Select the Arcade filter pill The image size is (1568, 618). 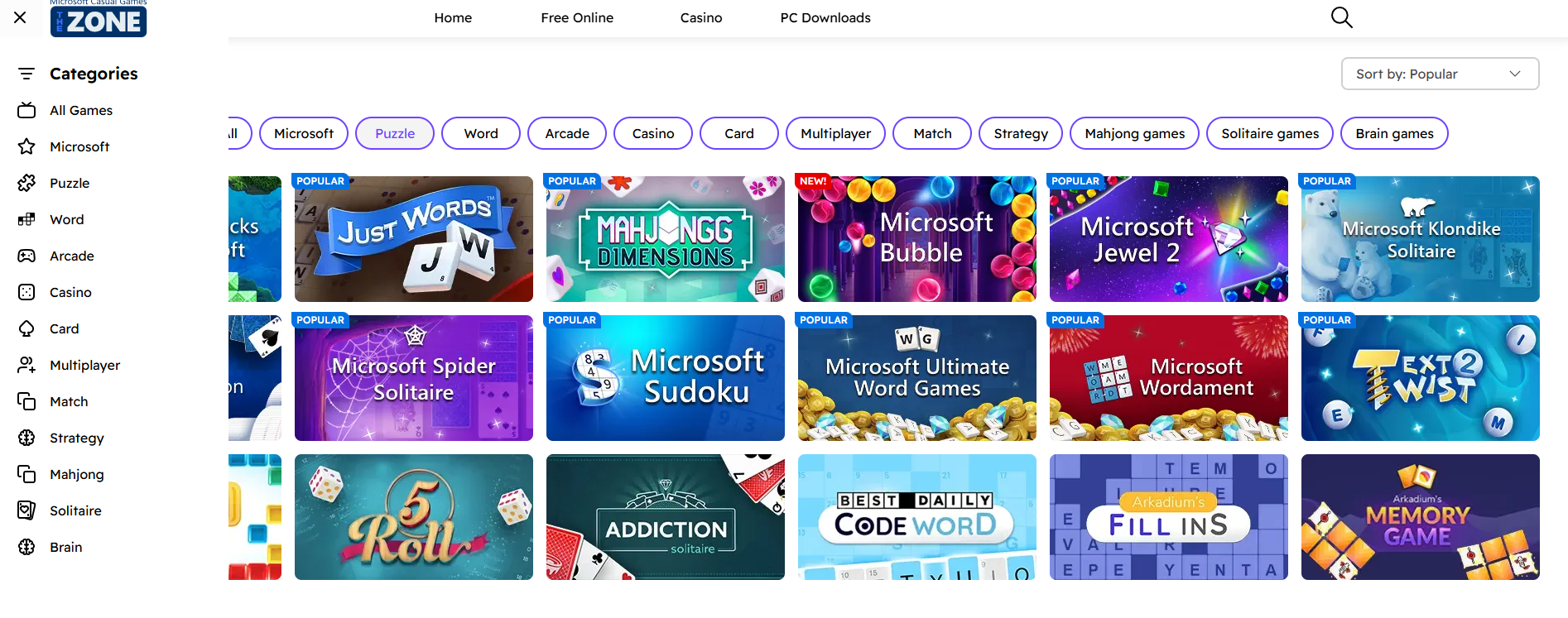[x=567, y=133]
